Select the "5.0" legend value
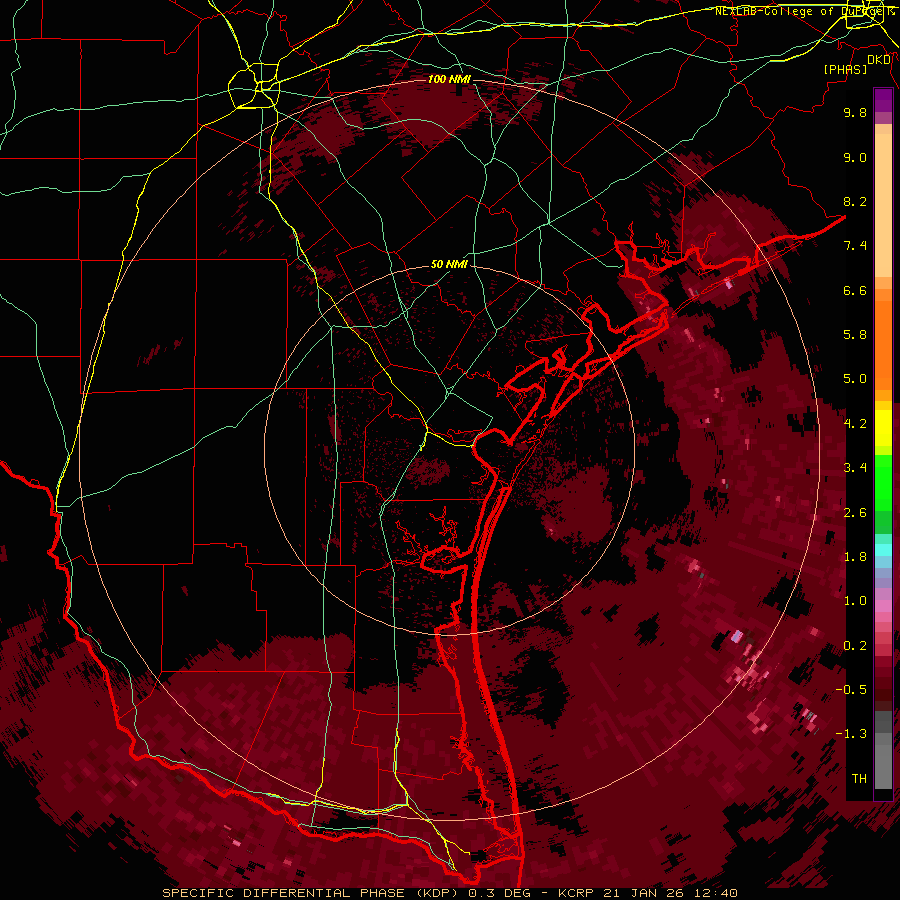The height and width of the screenshot is (900, 900). coord(855,379)
